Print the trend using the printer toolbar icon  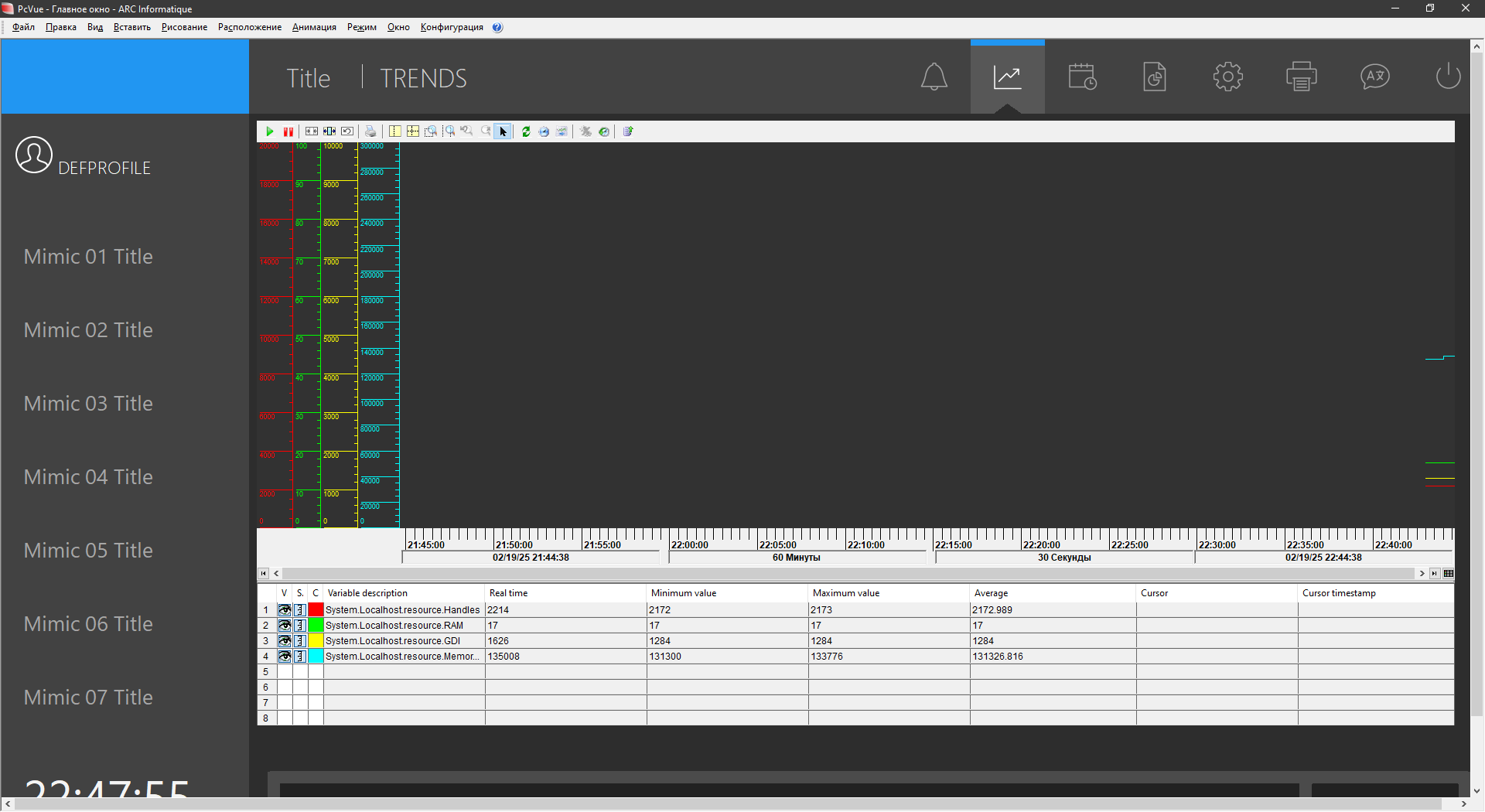tap(370, 131)
